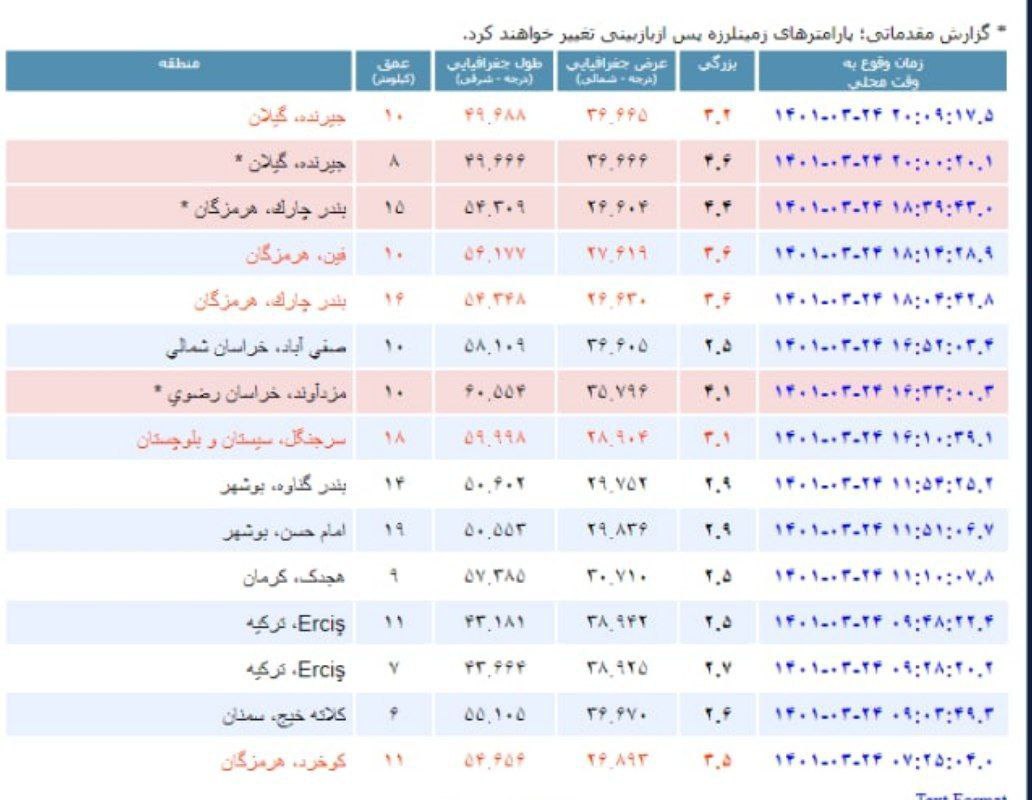
Task: Click the magnitude value ۲.۷
Action: tap(717, 669)
